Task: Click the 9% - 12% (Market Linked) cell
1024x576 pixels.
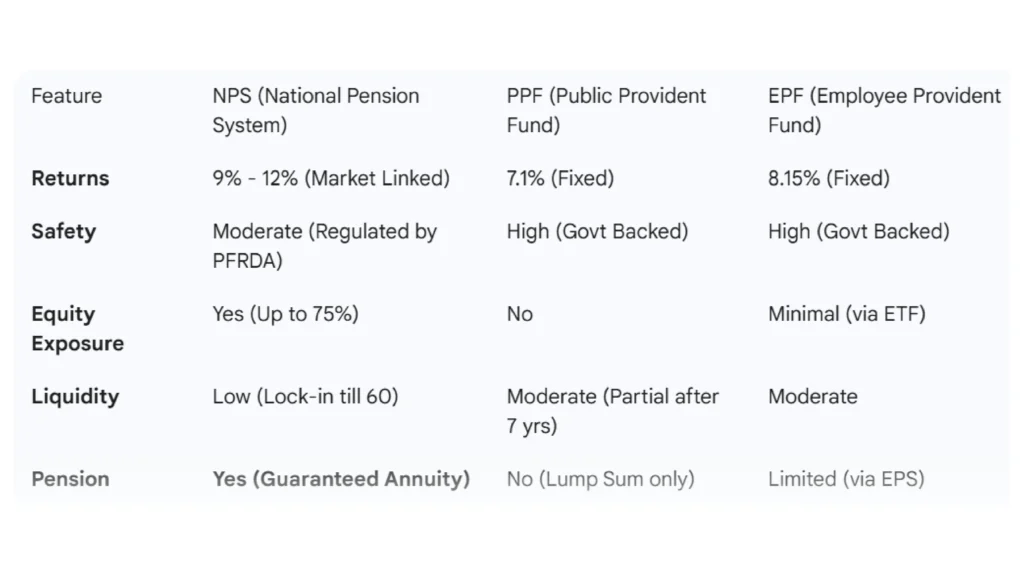Action: click(x=331, y=179)
